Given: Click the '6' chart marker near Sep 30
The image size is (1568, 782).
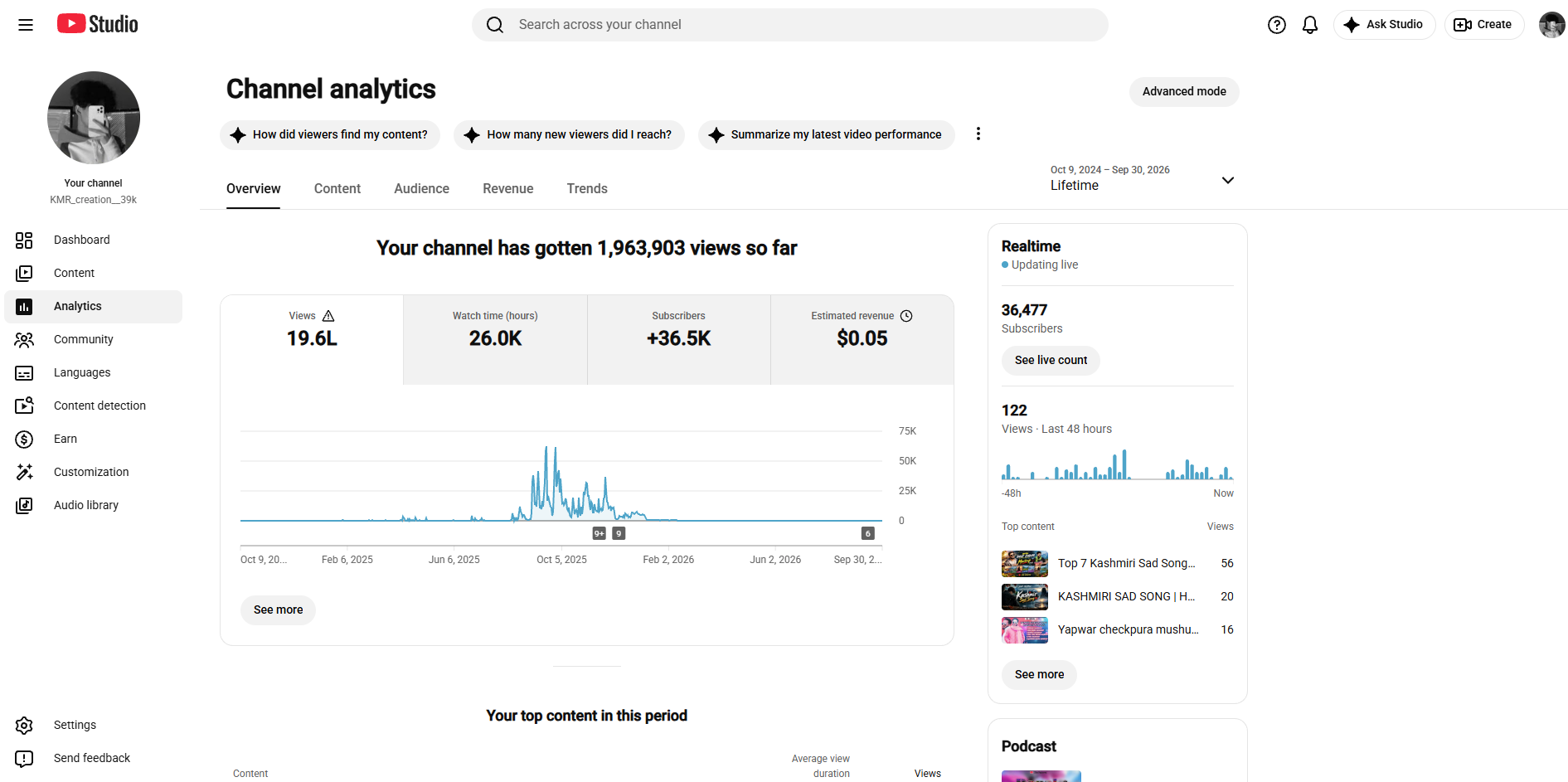Looking at the screenshot, I should point(868,533).
